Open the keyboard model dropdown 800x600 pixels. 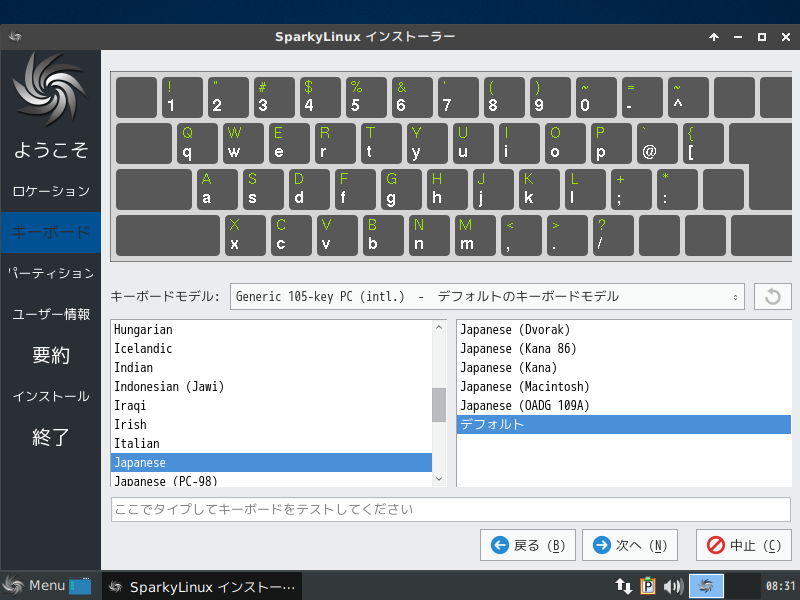pyautogui.click(x=487, y=296)
